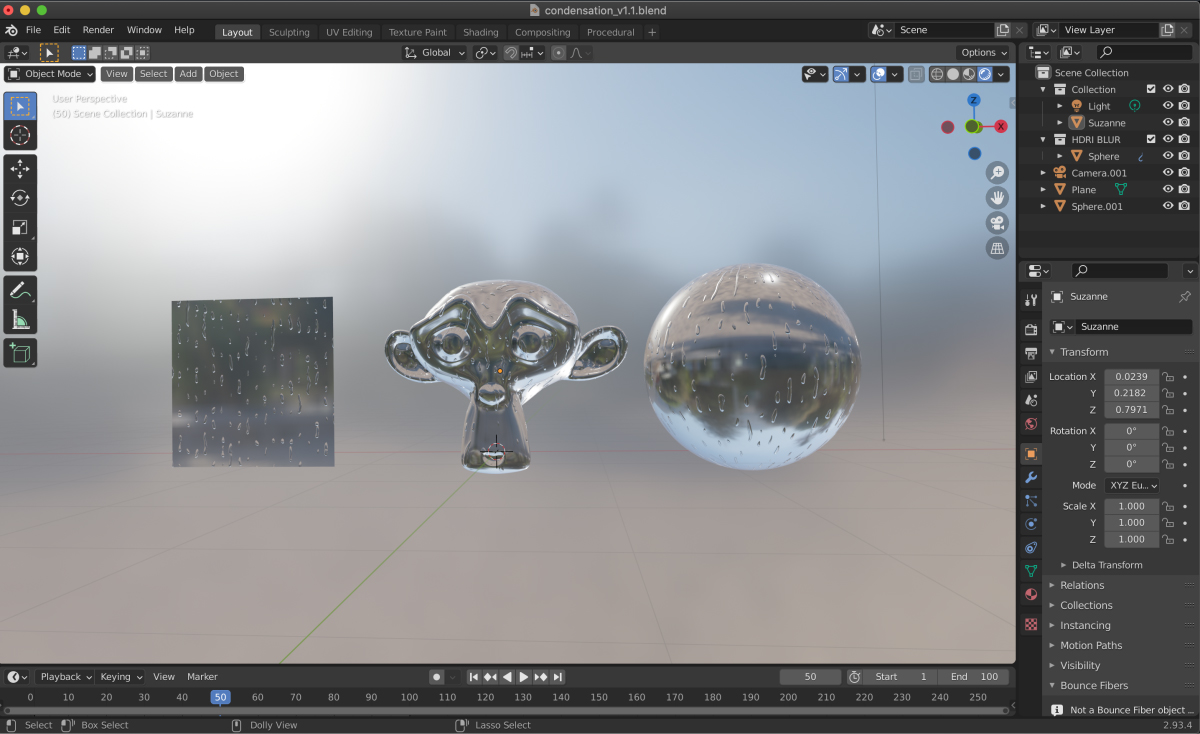Image resolution: width=1200 pixels, height=734 pixels.
Task: Open the viewport Add menu
Action: click(x=188, y=74)
